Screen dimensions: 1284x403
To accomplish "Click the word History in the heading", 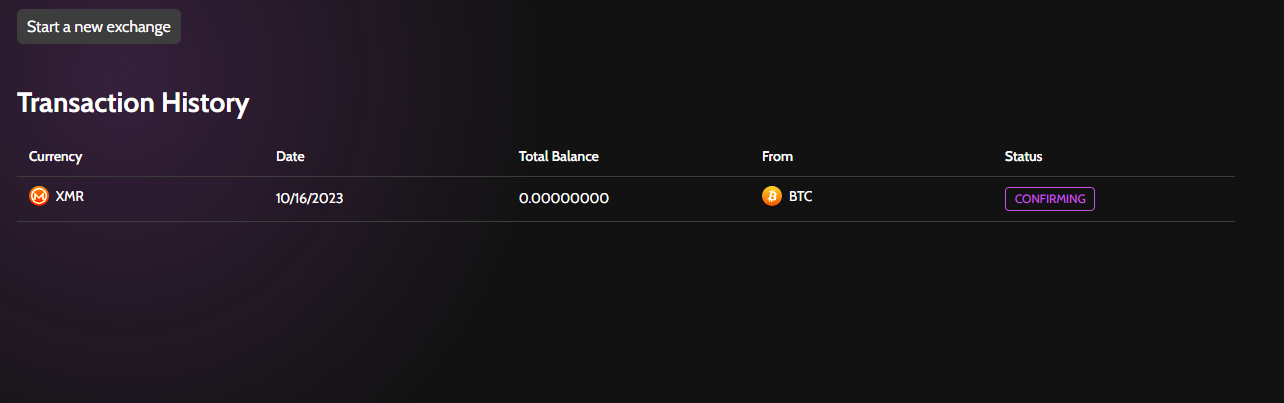I will click(205, 102).
